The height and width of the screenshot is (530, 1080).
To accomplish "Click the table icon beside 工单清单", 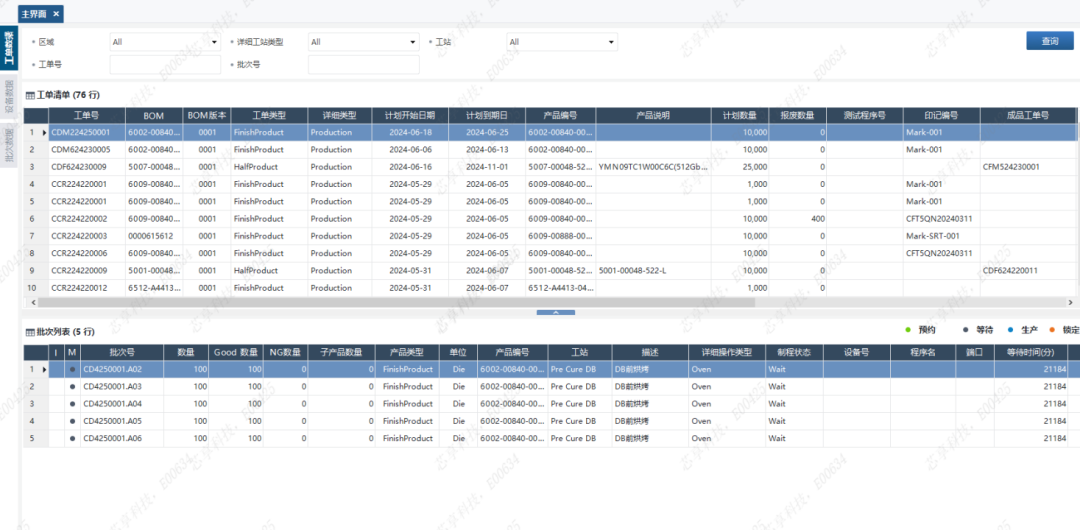I will point(30,95).
